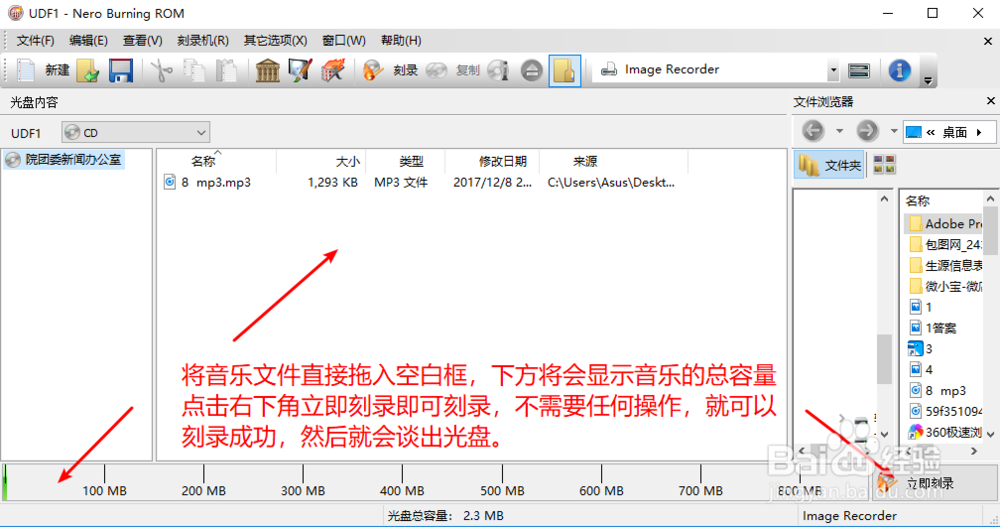Click the disc info icon

[498, 70]
